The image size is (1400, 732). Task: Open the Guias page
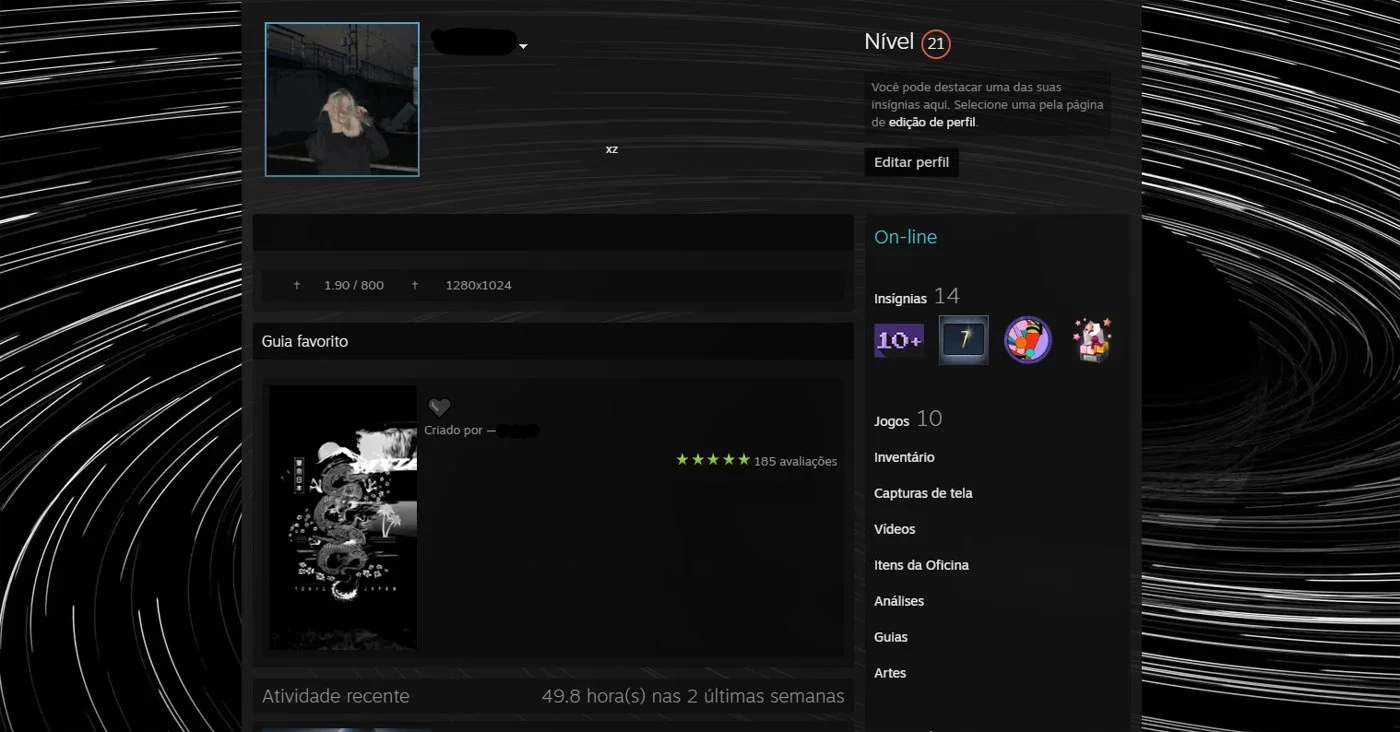click(x=891, y=637)
